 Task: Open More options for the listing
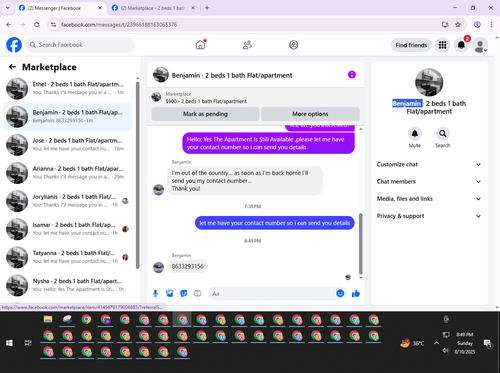(310, 114)
